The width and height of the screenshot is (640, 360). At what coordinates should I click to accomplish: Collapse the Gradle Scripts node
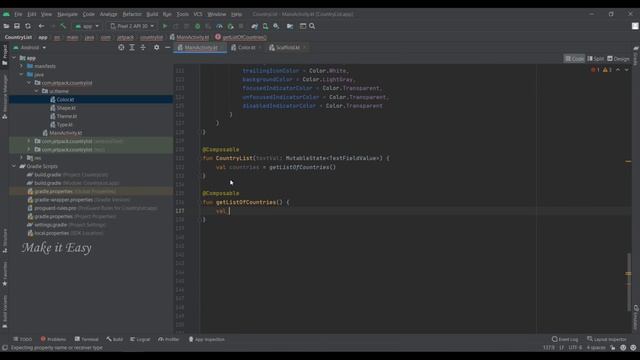click(x=14, y=167)
